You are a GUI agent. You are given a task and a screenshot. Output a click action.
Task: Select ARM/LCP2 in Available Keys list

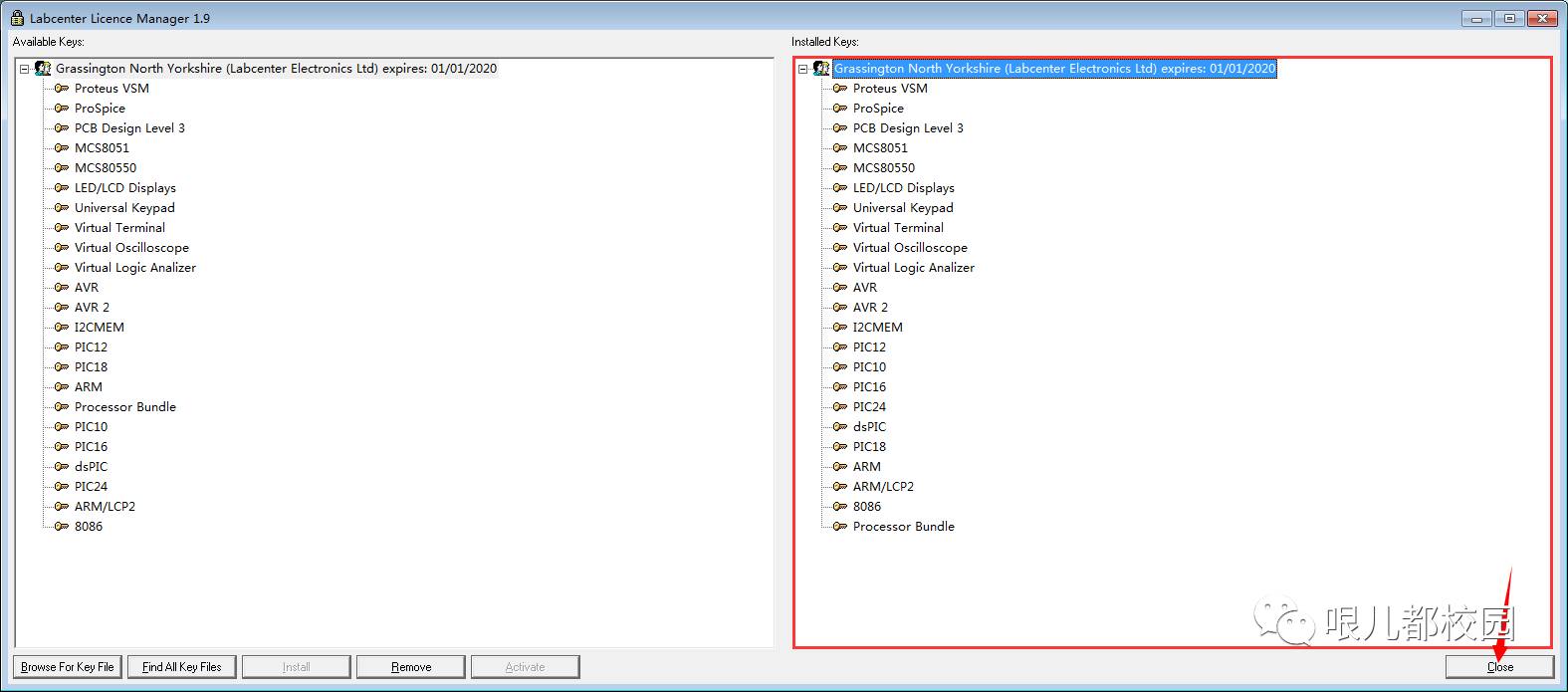click(x=105, y=507)
